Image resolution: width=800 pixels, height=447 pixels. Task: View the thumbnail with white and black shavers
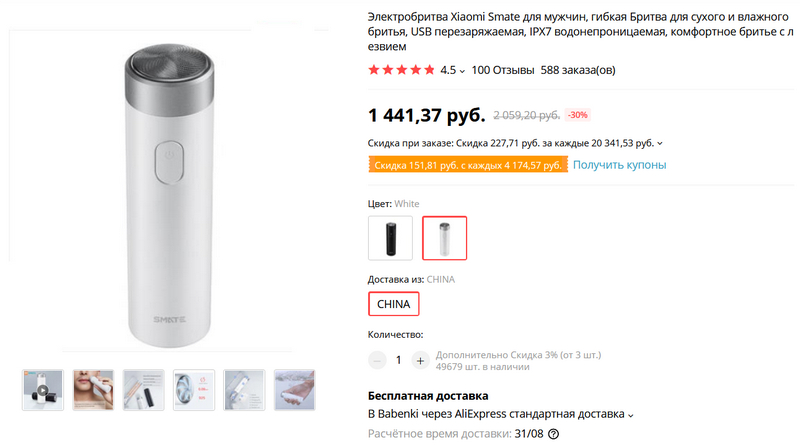click(143, 389)
